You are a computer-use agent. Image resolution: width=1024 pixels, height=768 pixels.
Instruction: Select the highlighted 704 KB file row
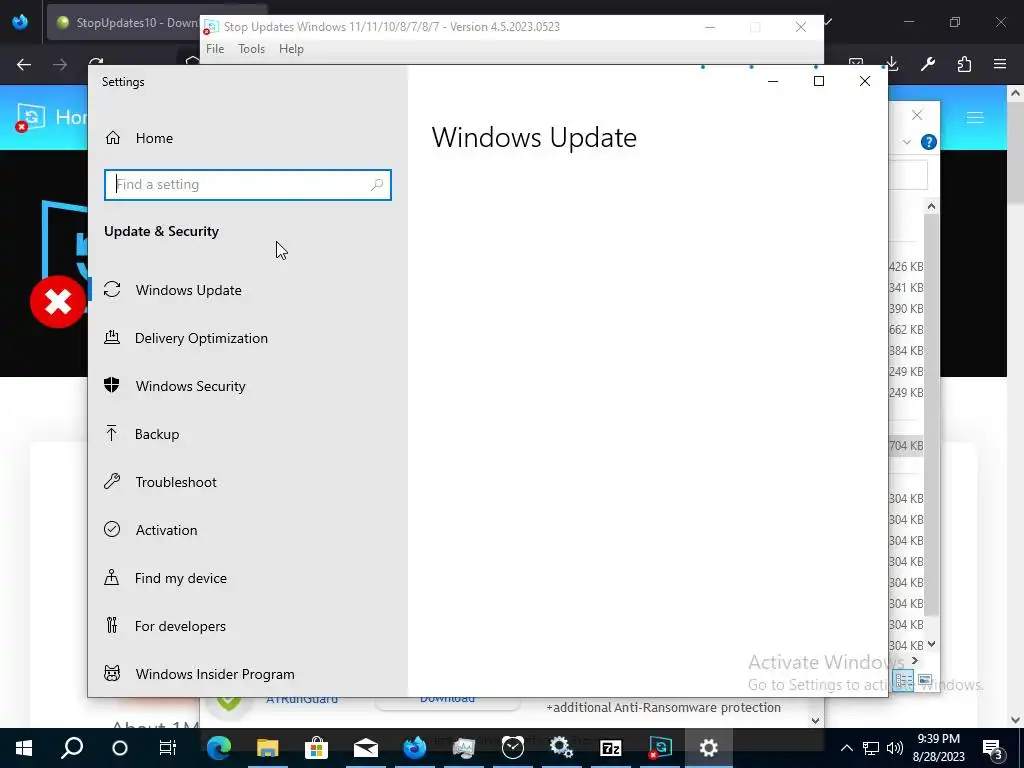point(906,445)
